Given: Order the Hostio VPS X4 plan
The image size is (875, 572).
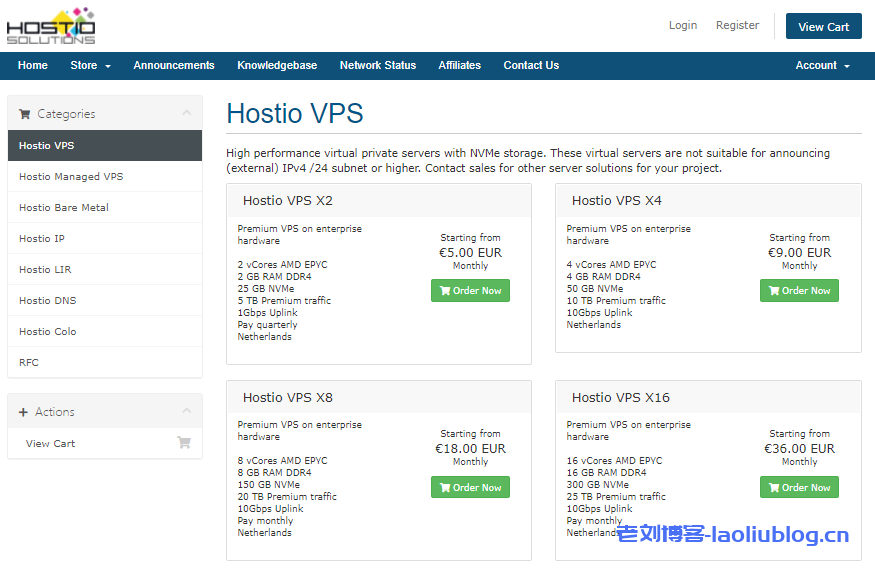Looking at the screenshot, I should coord(799,291).
